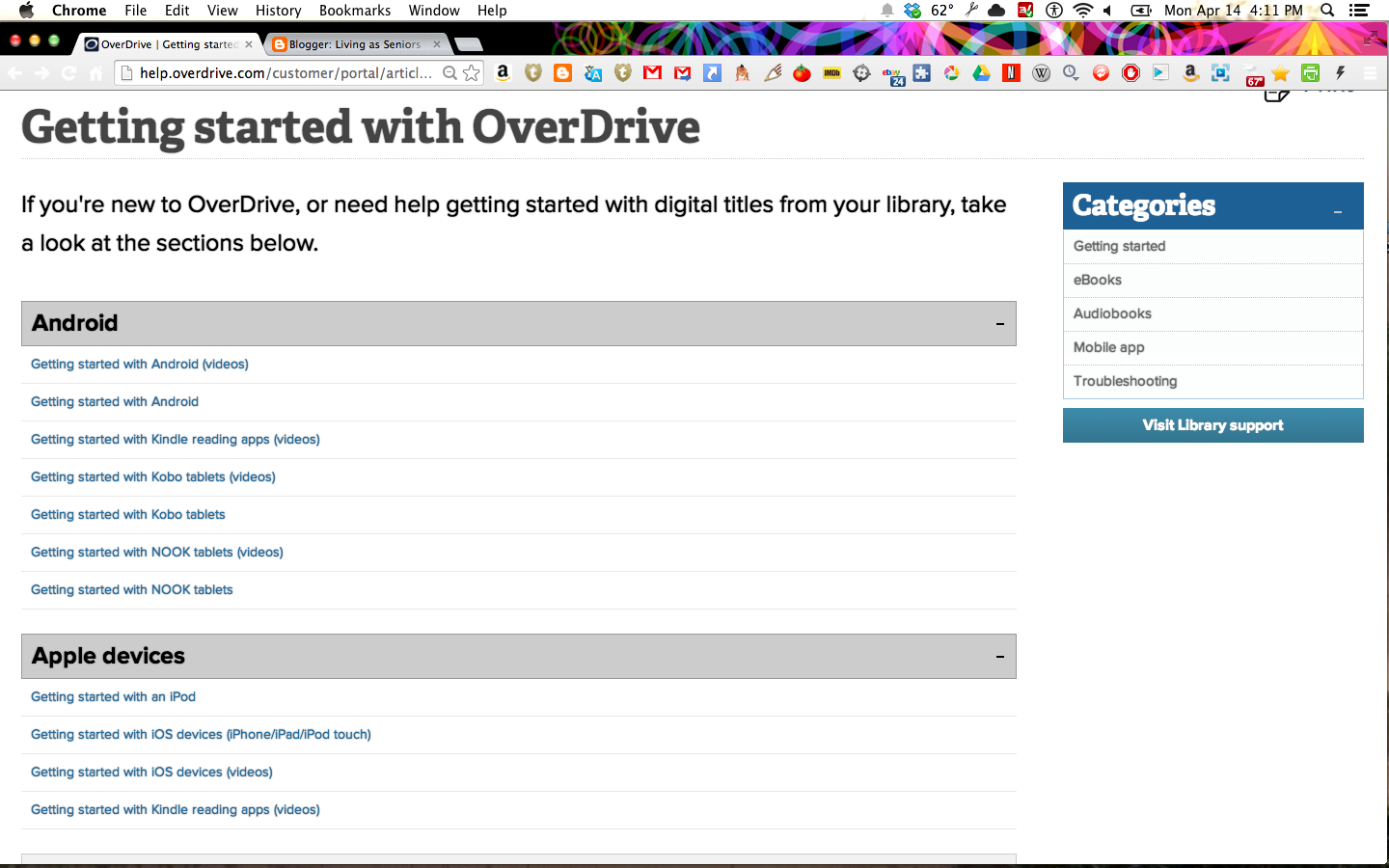Go to the home page
This screenshot has width=1389, height=868.
point(95,73)
